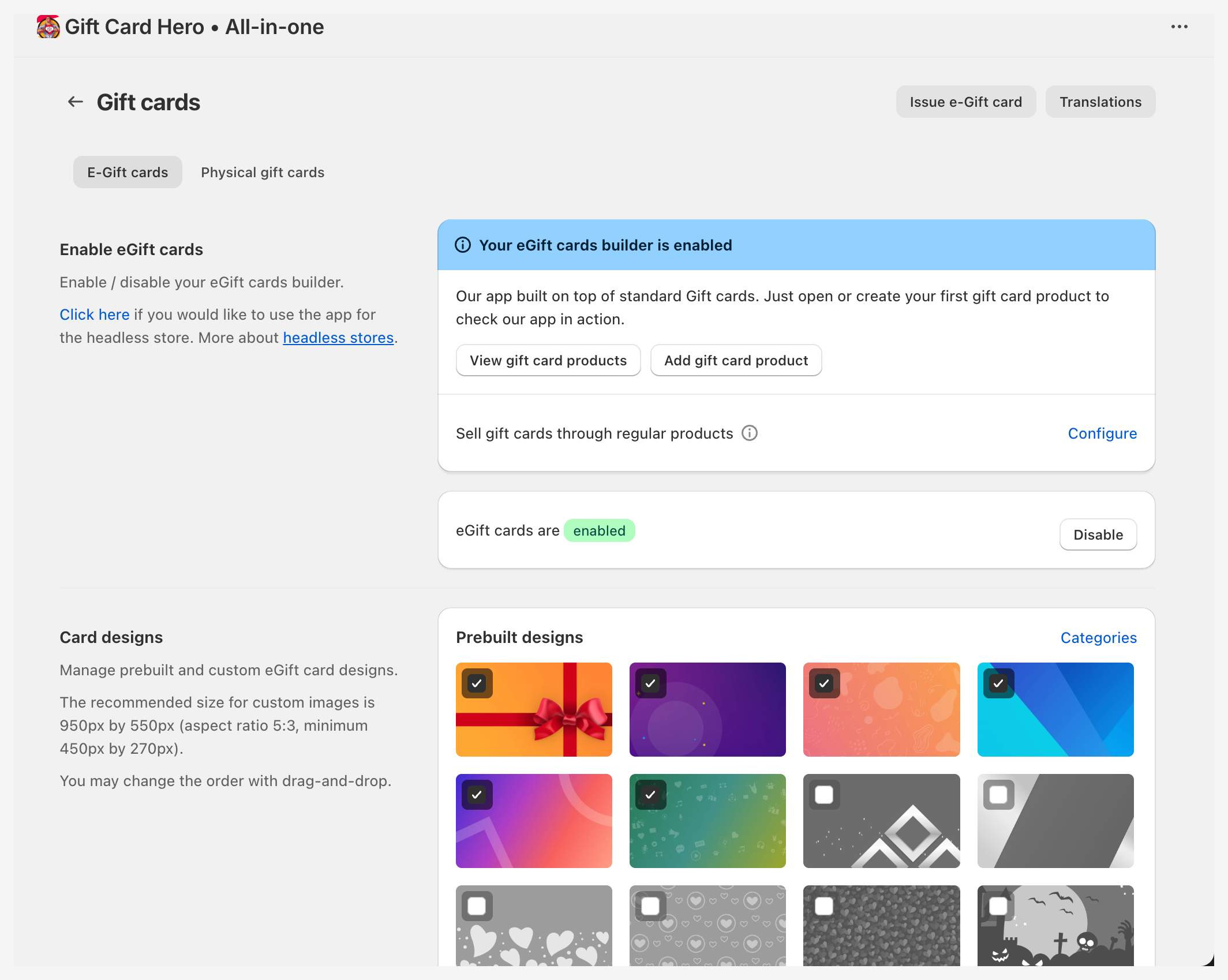Open the Gift Card Hero app icon

pos(48,27)
